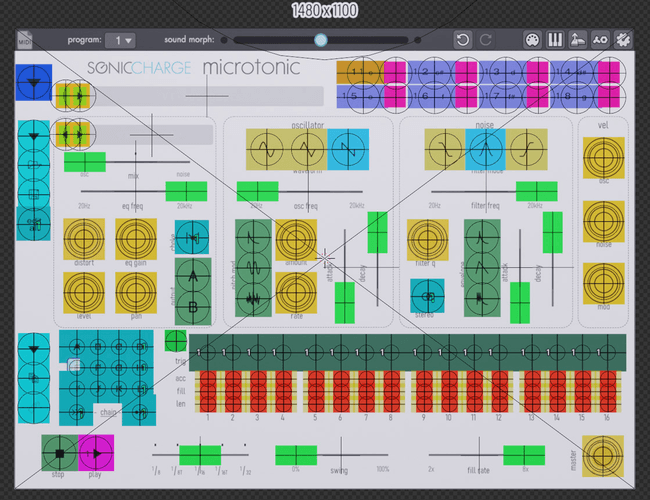Select drum channel 2 button
Screen dimensions: 650x500
(432, 73)
